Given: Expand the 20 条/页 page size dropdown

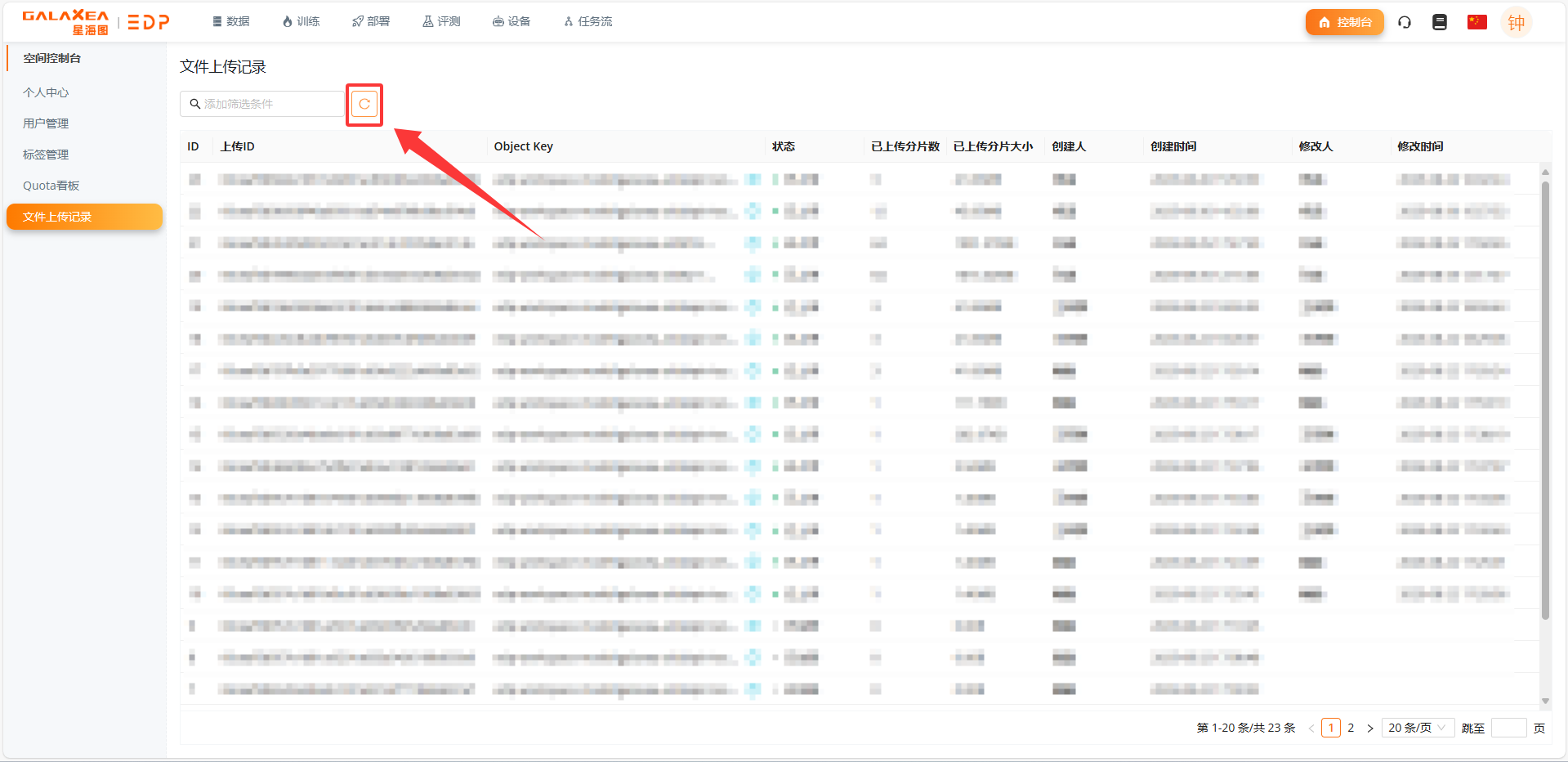Looking at the screenshot, I should pyautogui.click(x=1418, y=728).
